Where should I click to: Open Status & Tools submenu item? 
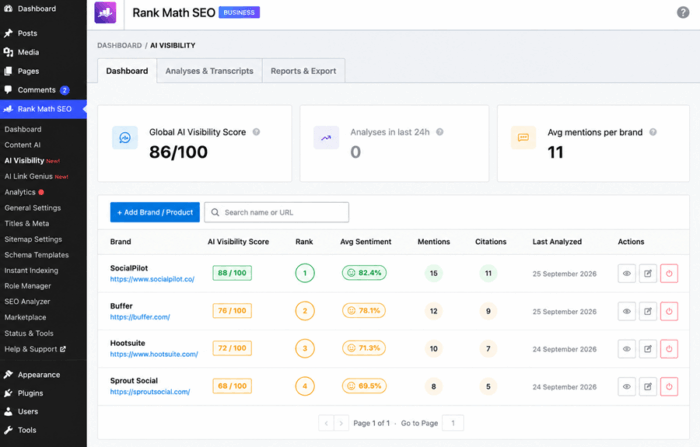(29, 333)
